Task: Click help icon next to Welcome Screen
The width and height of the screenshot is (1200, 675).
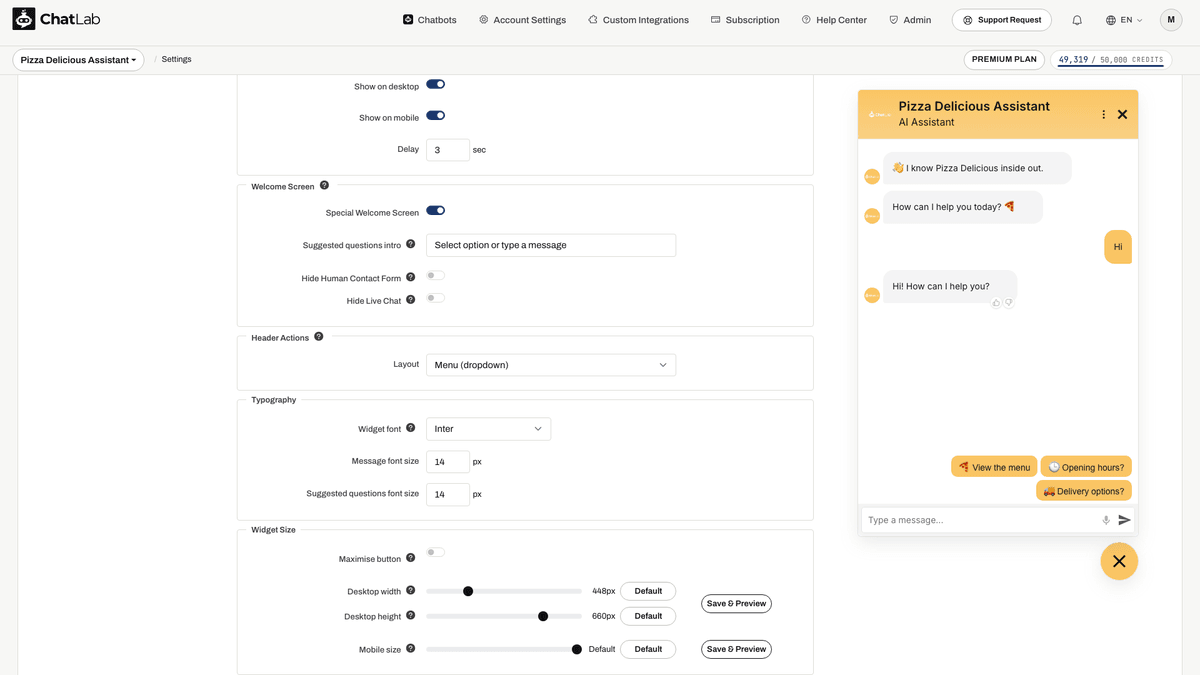Action: (324, 185)
